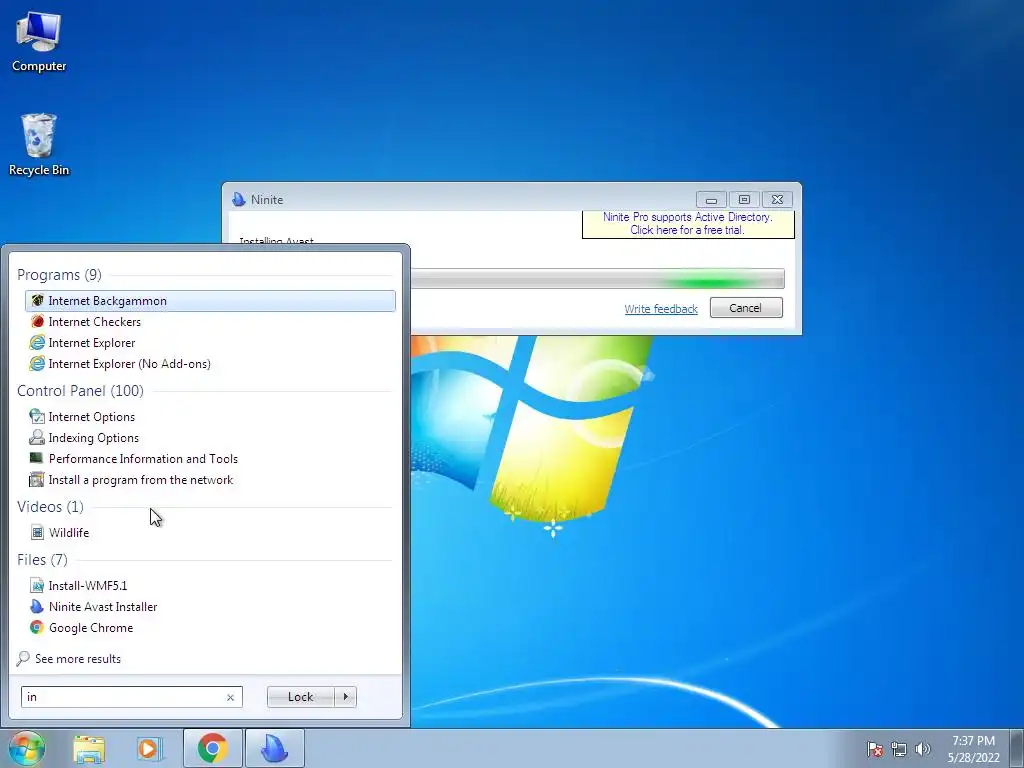The height and width of the screenshot is (768, 1024).
Task: Select the Recycle Bin desktop icon
Action: pyautogui.click(x=39, y=145)
